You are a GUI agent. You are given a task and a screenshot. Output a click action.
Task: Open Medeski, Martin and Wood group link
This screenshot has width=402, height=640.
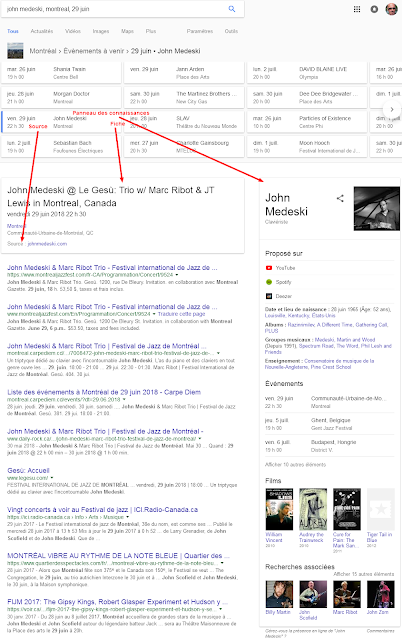[x=345, y=340]
